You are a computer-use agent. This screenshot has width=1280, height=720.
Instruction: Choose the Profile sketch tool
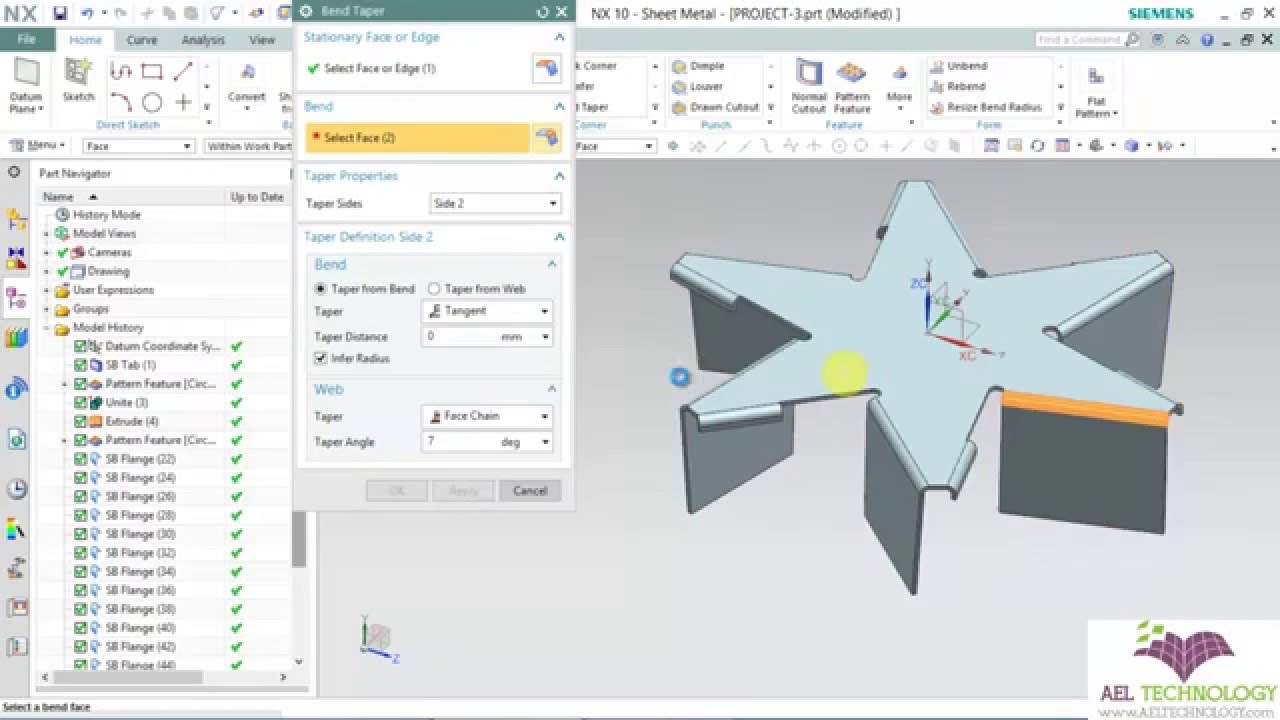[x=121, y=71]
